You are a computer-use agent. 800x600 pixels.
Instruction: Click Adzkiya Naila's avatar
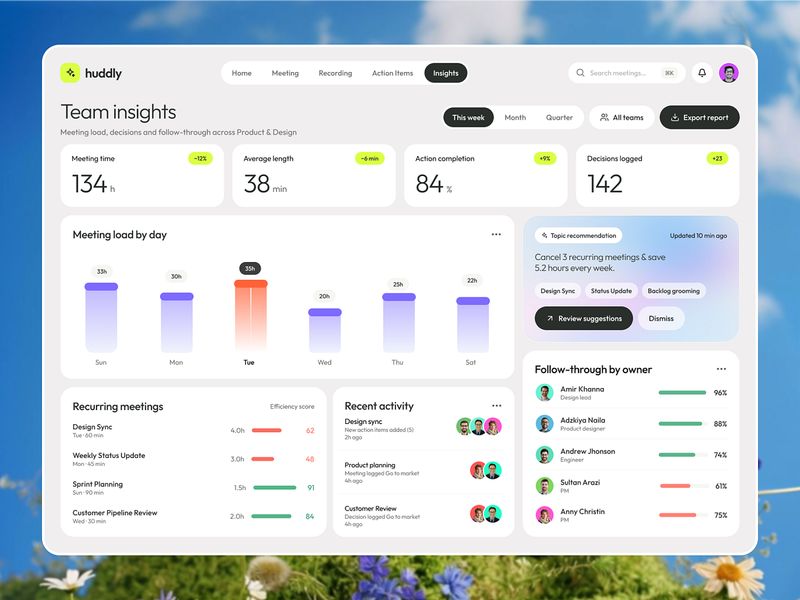coord(544,423)
